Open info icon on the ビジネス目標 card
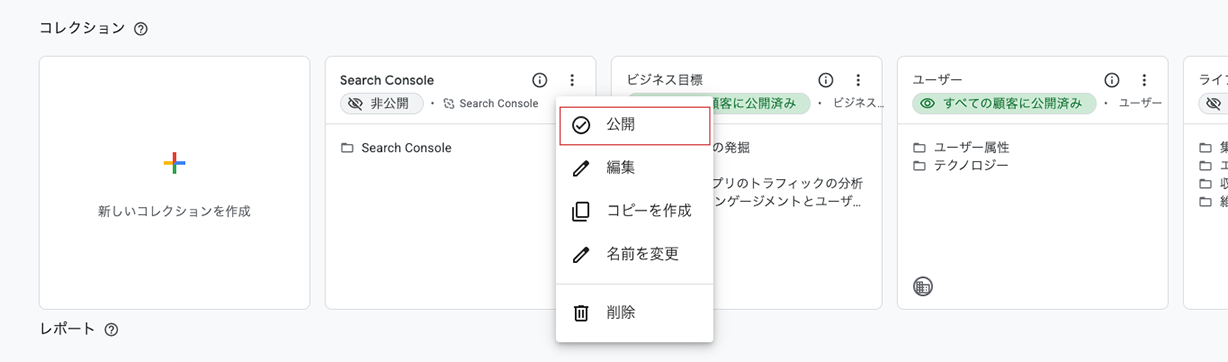The height and width of the screenshot is (362, 1228). click(x=826, y=80)
